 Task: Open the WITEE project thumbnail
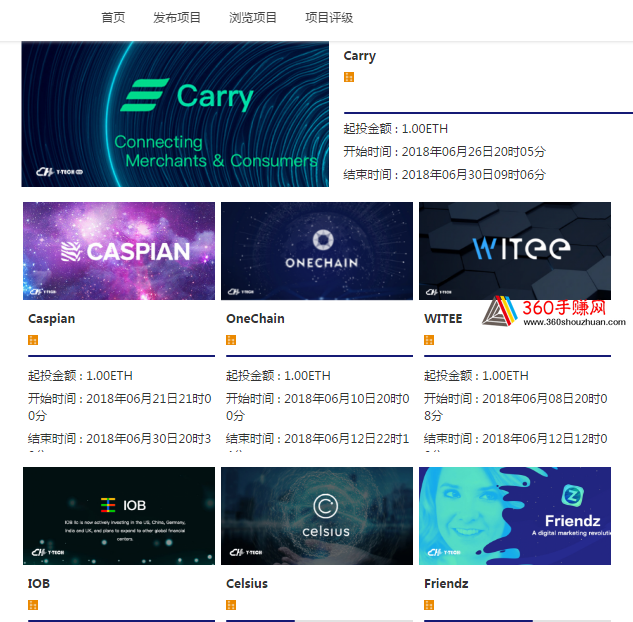coord(515,251)
